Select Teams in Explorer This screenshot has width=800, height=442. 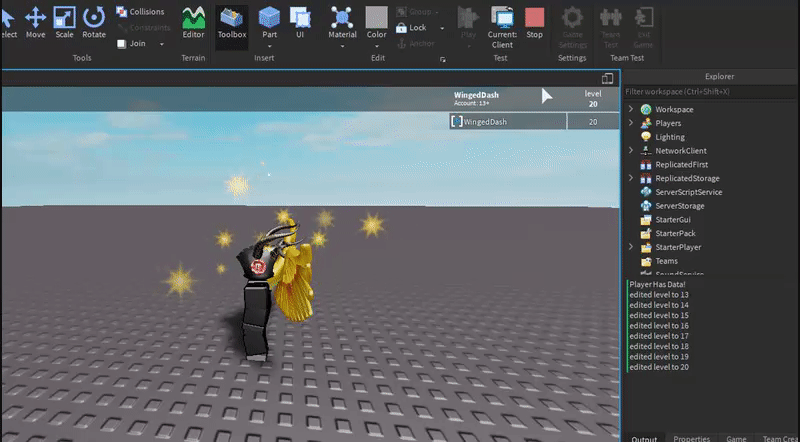pos(666,261)
